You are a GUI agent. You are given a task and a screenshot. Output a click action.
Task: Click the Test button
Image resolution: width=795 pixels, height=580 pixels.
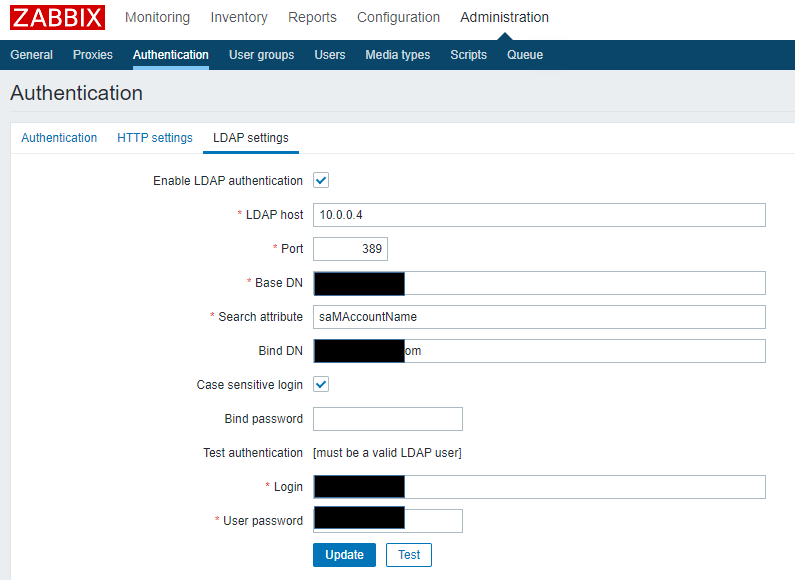pyautogui.click(x=409, y=555)
